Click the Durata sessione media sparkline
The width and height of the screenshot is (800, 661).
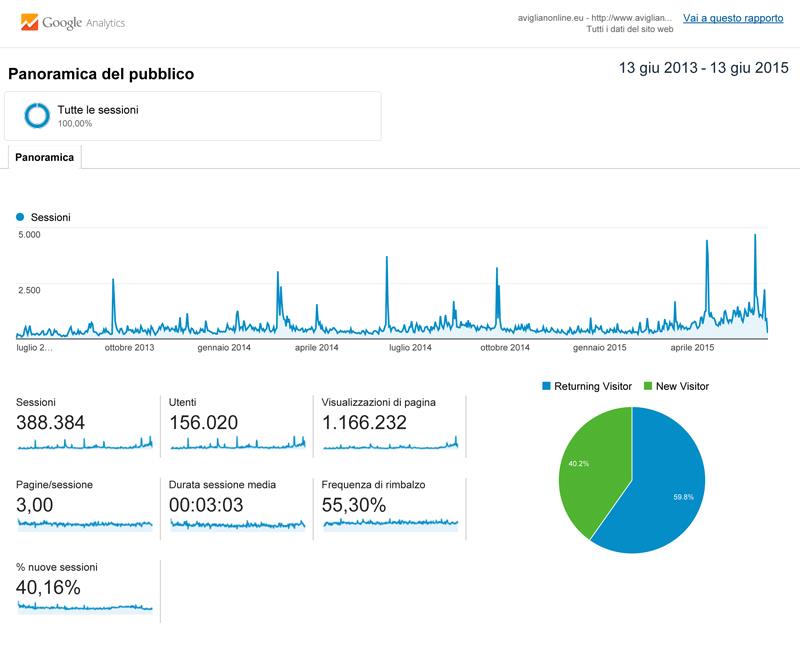click(x=238, y=523)
